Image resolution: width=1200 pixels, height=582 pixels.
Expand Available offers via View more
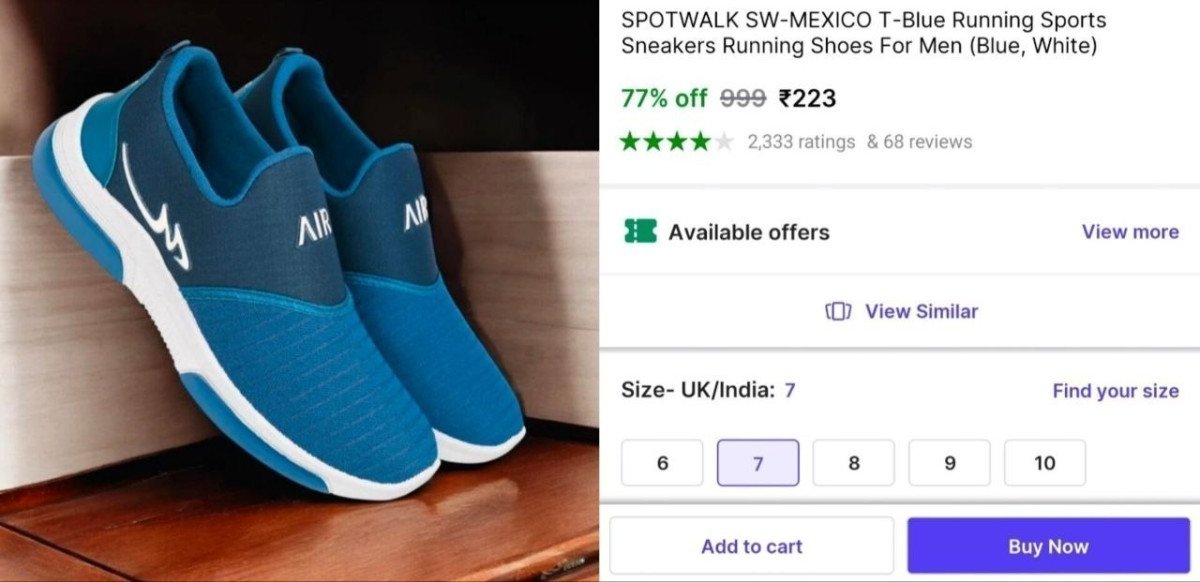[x=1130, y=232]
